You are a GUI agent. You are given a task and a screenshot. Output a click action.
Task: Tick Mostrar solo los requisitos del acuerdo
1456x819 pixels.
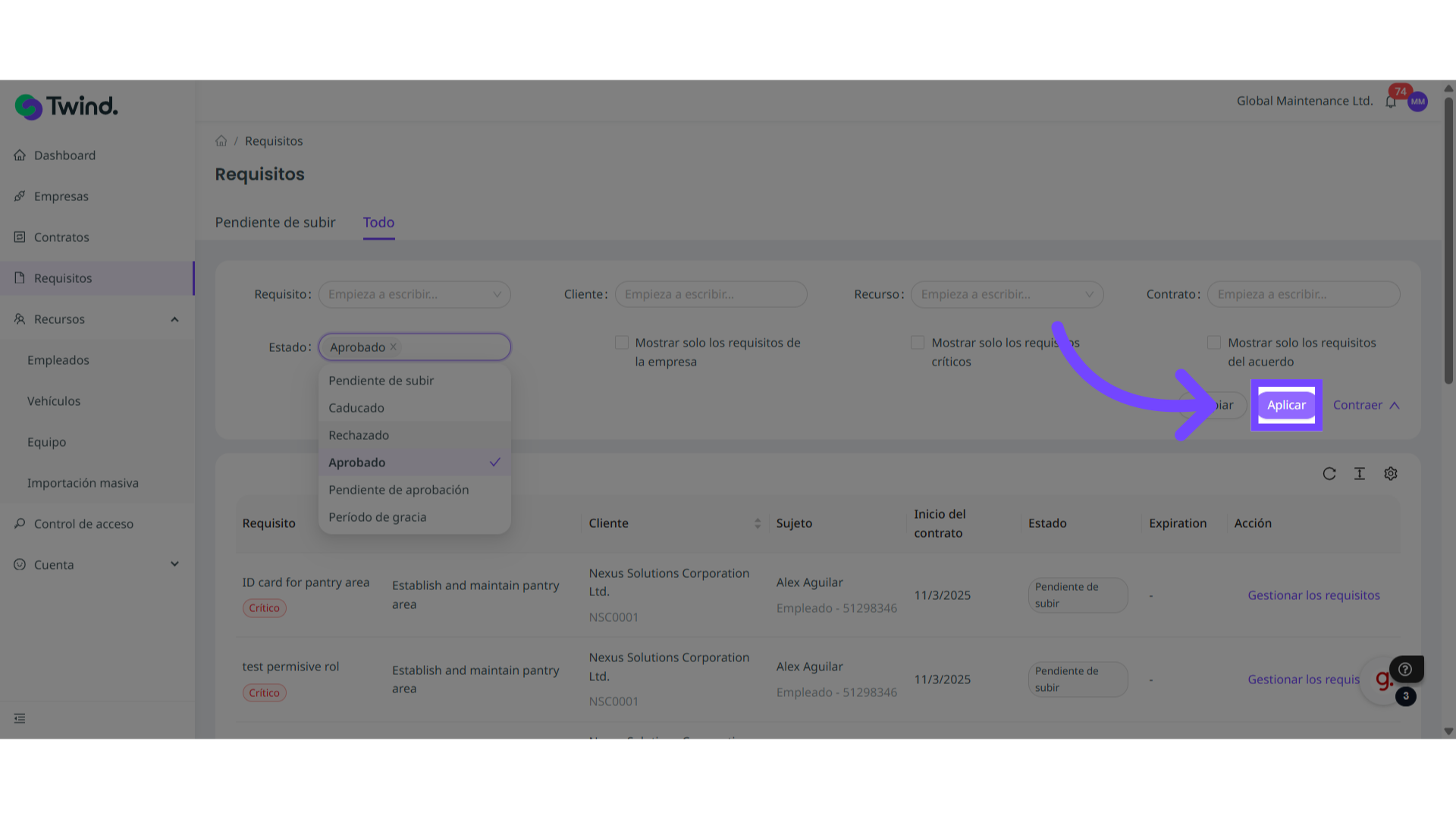1214,343
